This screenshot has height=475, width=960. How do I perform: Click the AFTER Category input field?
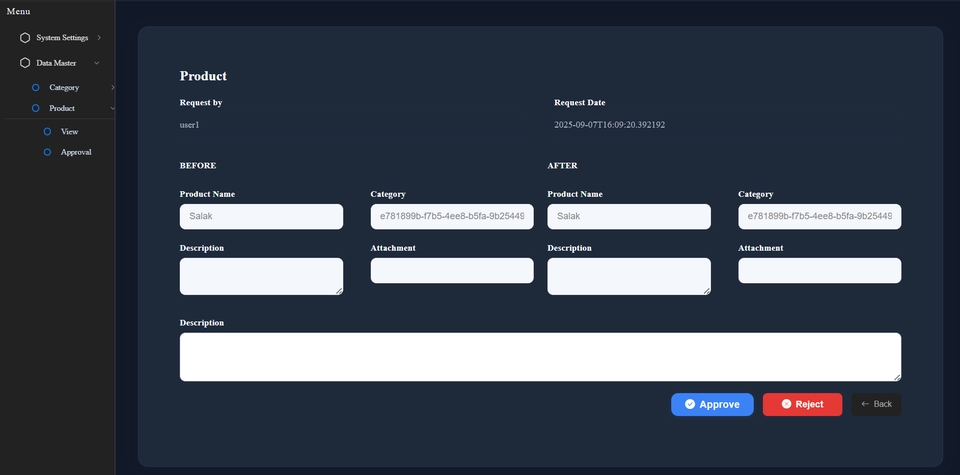[x=819, y=216]
